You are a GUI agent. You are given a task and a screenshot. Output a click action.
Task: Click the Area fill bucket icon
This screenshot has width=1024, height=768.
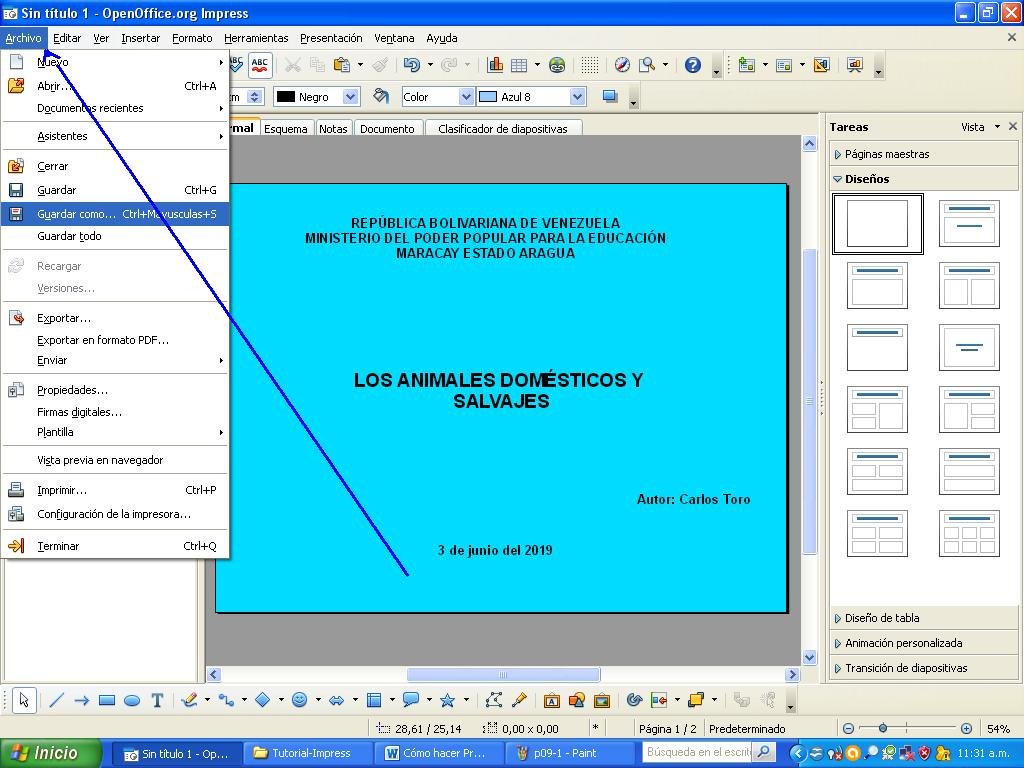[x=381, y=97]
